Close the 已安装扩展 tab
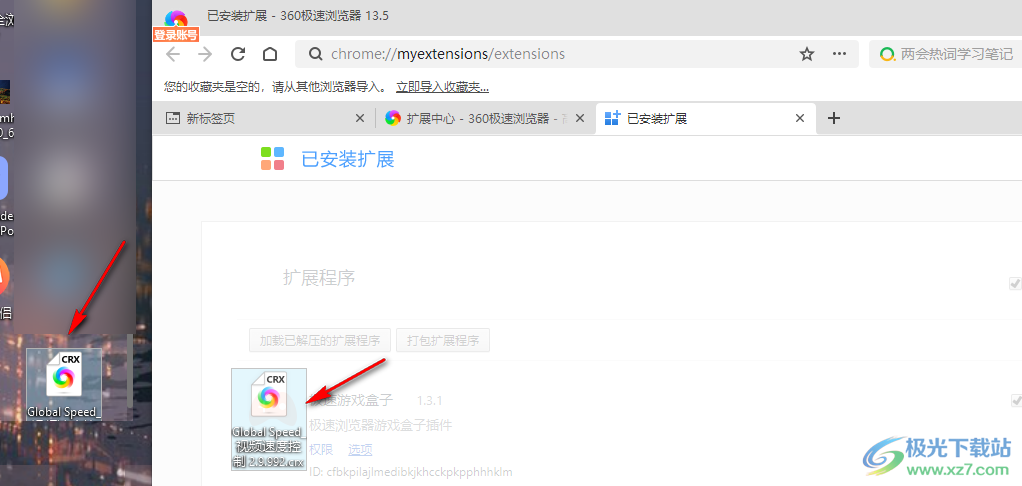 point(800,119)
